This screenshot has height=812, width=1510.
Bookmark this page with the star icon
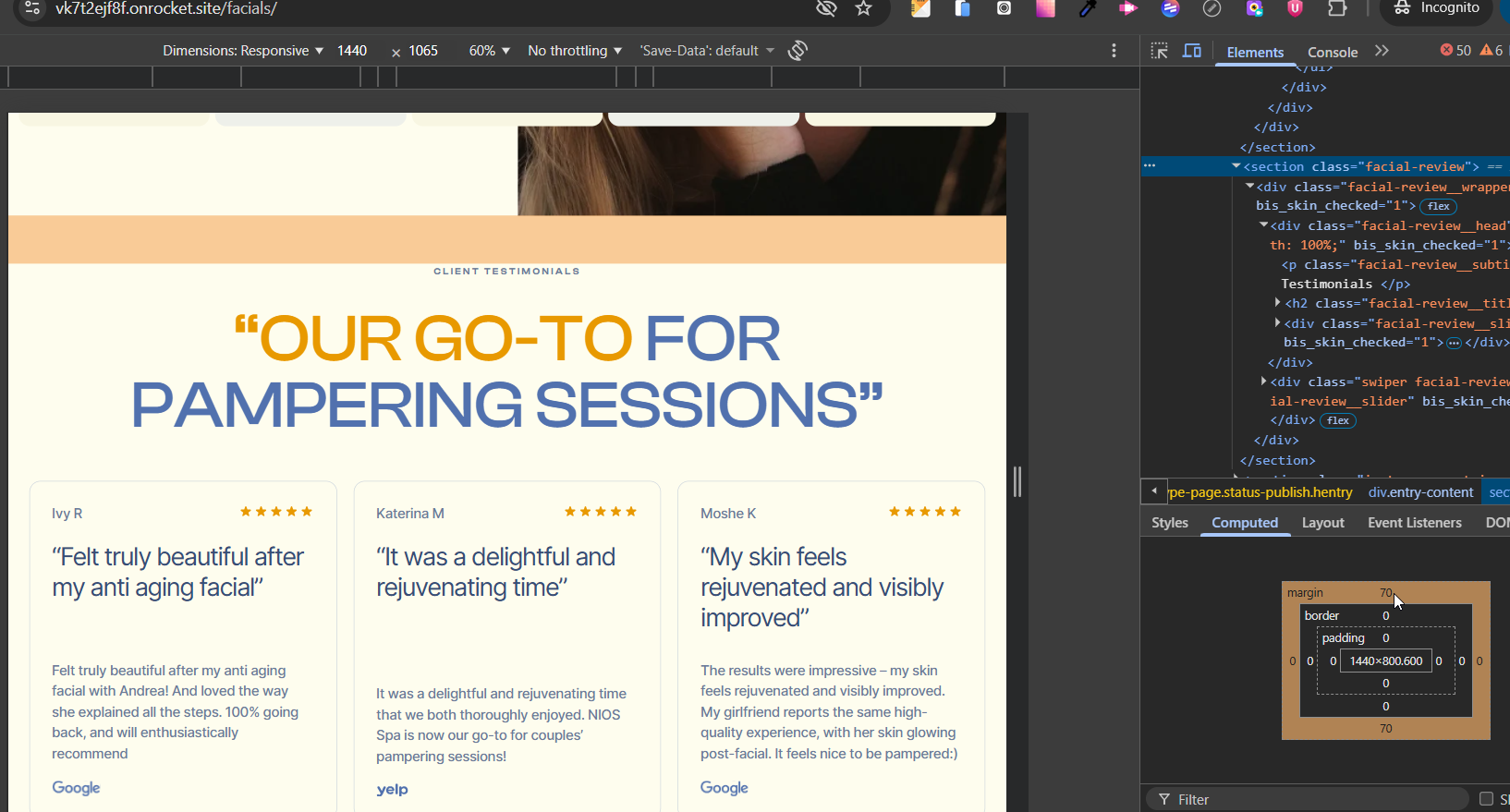[864, 8]
